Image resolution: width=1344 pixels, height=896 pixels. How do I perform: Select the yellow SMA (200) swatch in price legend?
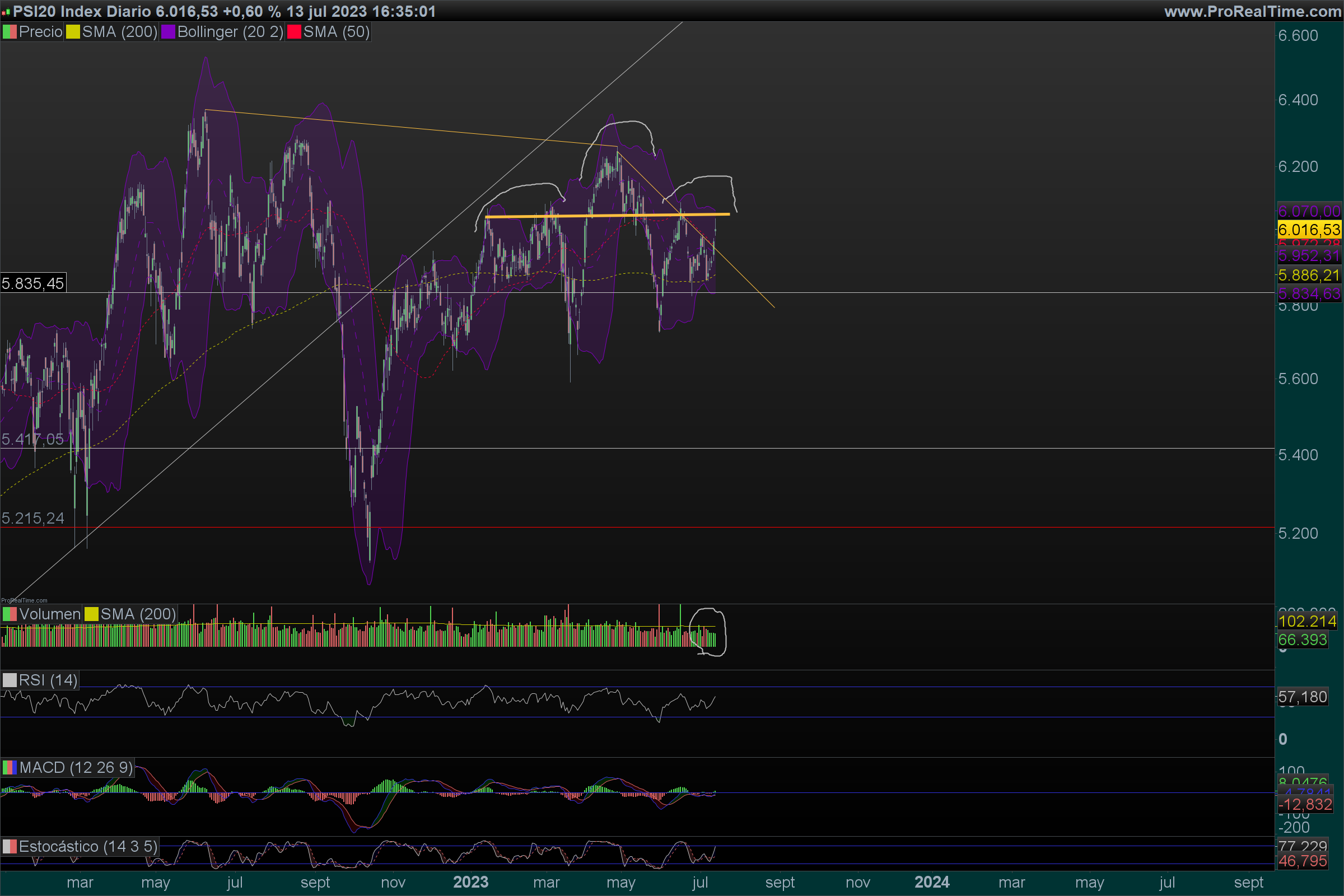tap(73, 32)
